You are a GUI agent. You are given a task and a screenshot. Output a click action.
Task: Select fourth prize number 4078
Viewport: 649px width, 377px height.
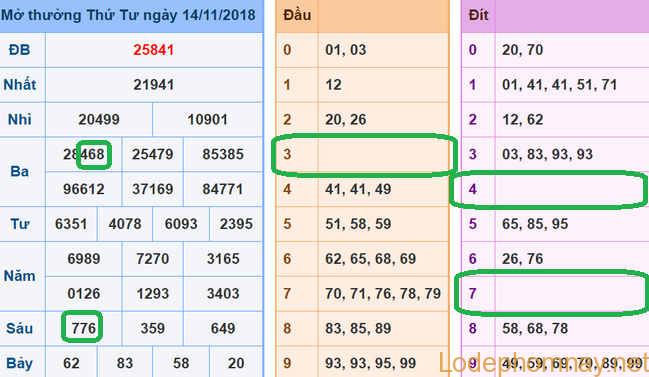[125, 224]
